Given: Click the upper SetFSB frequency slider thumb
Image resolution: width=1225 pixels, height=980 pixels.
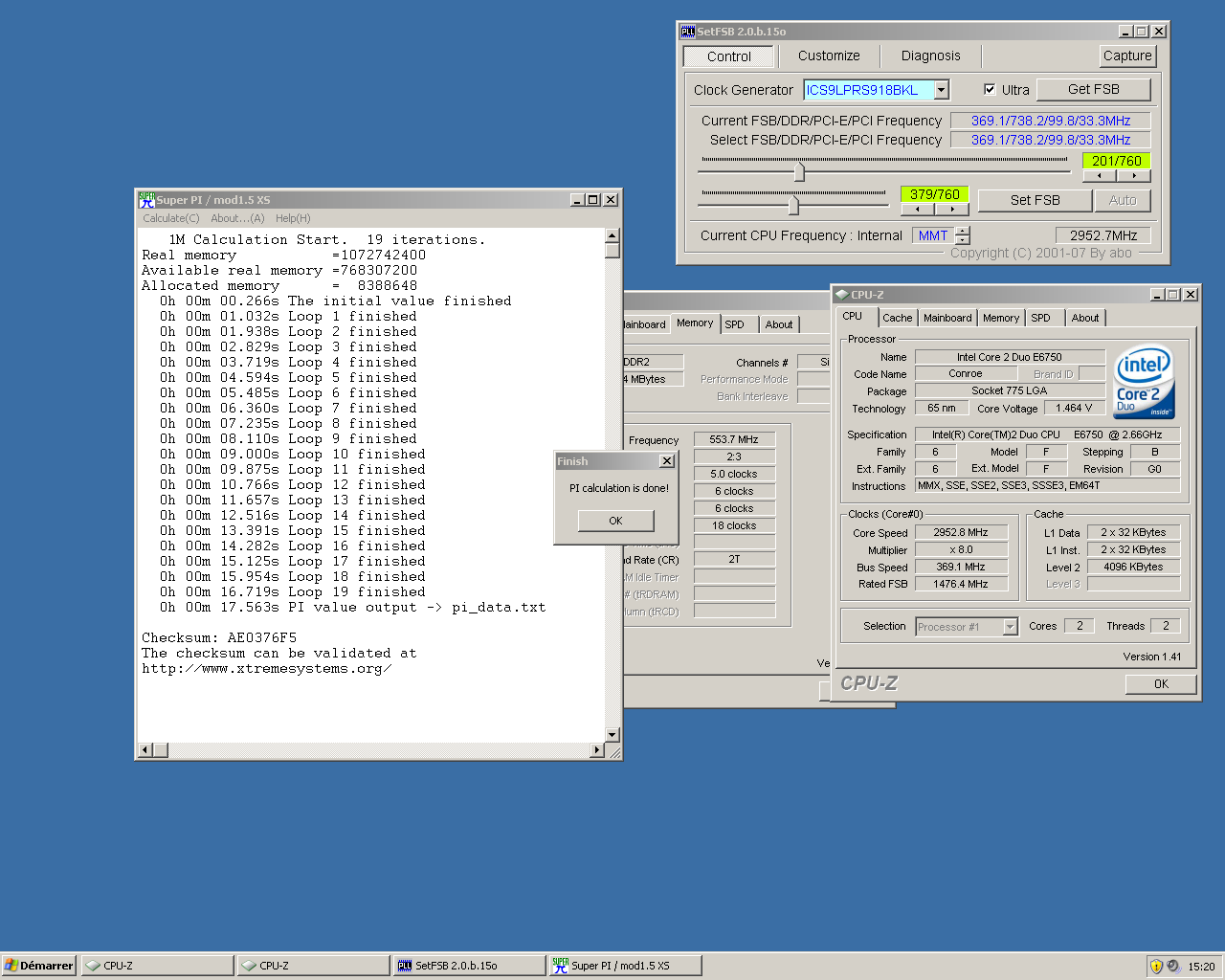Looking at the screenshot, I should [799, 172].
